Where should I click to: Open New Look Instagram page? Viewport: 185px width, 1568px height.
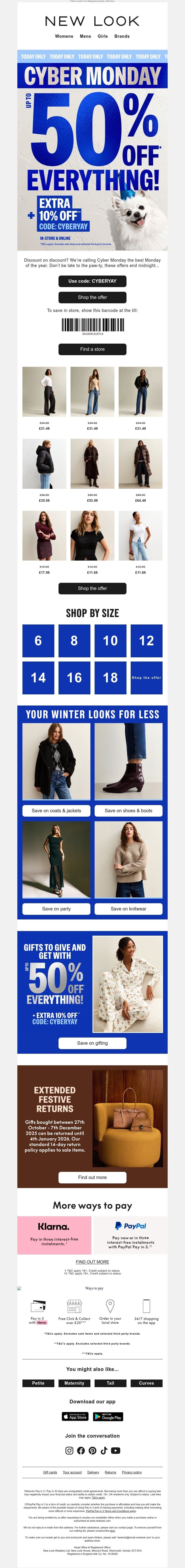coord(69,1451)
